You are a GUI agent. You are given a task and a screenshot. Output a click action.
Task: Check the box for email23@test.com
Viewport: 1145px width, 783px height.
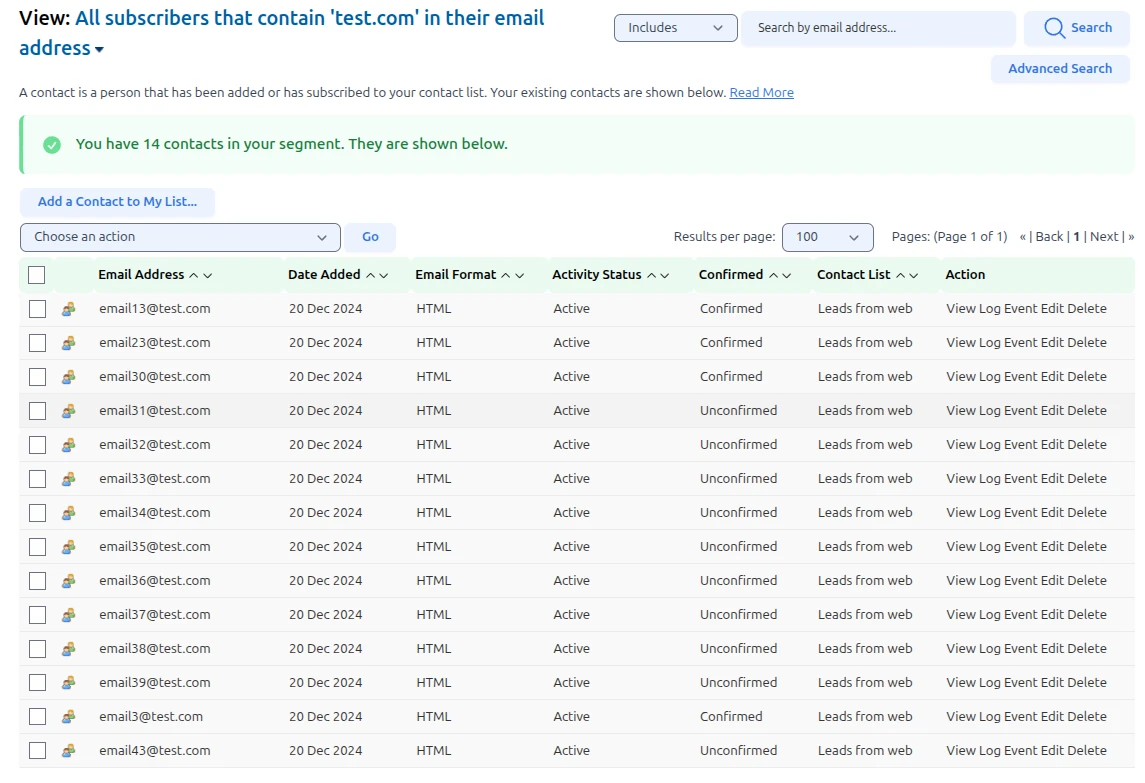coord(37,343)
